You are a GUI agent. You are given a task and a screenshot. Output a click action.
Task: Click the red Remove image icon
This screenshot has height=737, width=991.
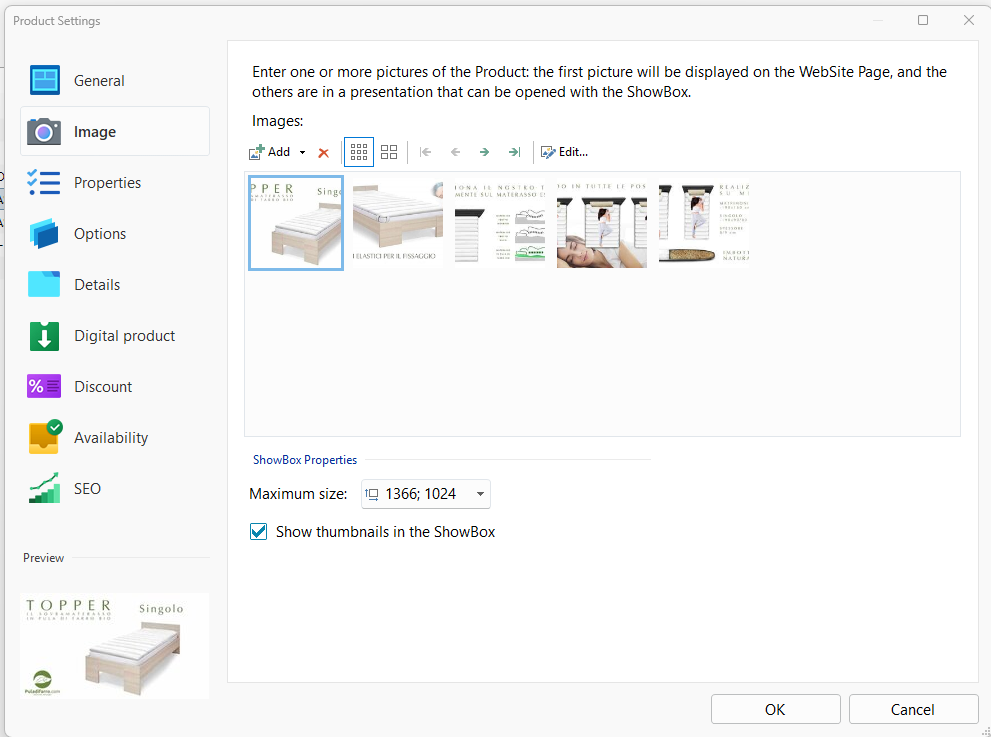[x=323, y=153]
